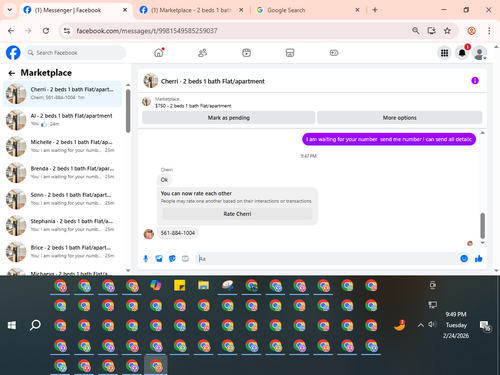The image size is (500, 375).
Task: Open the File Explorer taskbar icon
Action: (203, 286)
